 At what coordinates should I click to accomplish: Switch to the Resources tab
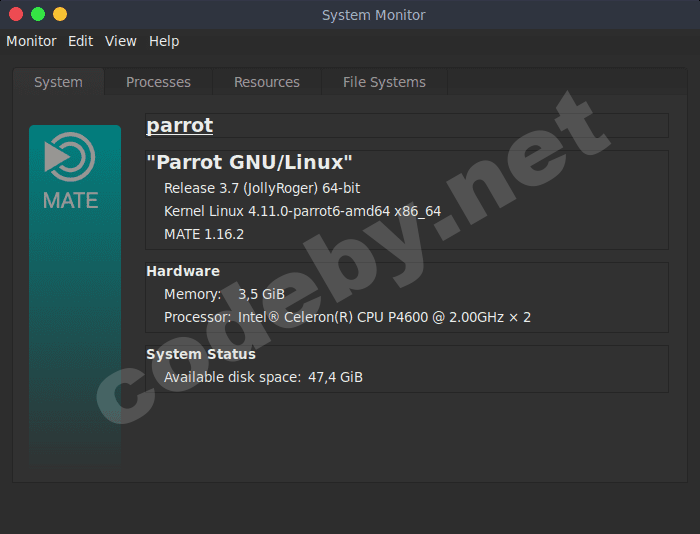click(267, 82)
